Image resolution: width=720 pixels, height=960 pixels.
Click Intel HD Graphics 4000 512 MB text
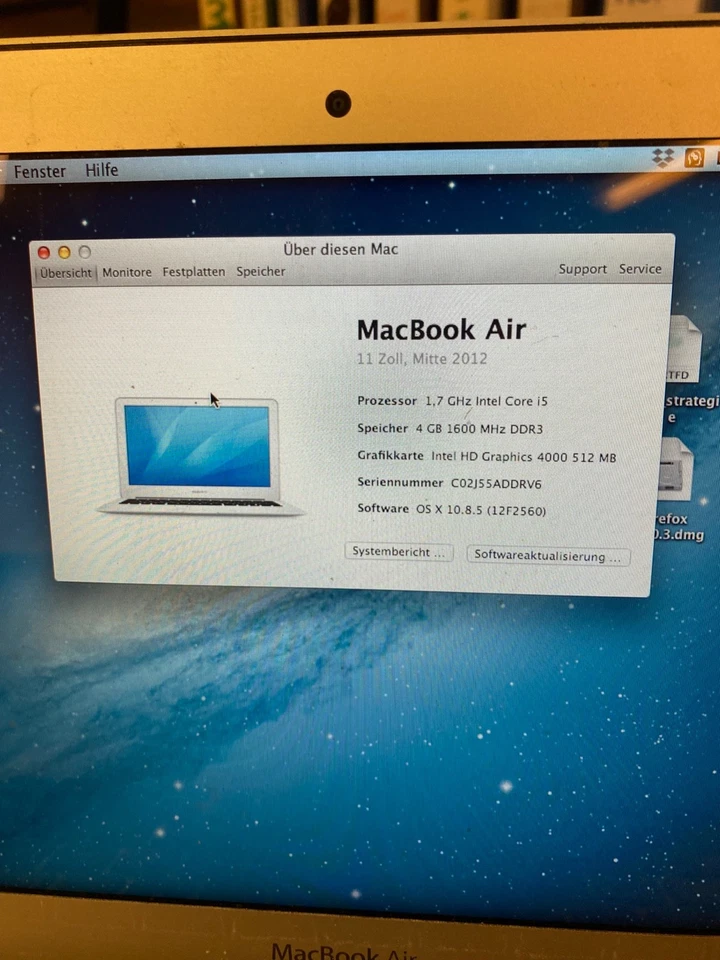(x=523, y=457)
